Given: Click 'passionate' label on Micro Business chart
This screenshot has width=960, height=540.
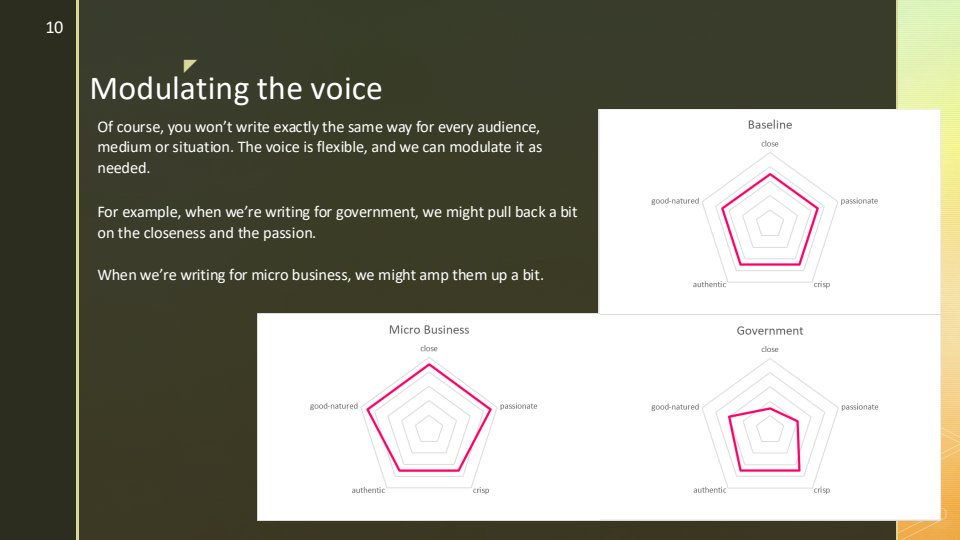Looking at the screenshot, I should click(518, 406).
